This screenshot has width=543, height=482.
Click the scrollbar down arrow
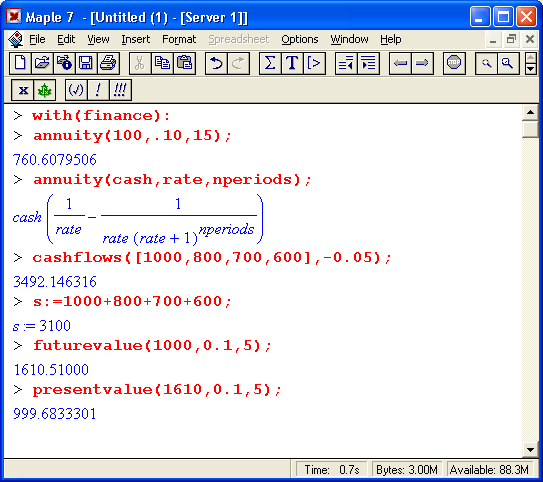530,450
